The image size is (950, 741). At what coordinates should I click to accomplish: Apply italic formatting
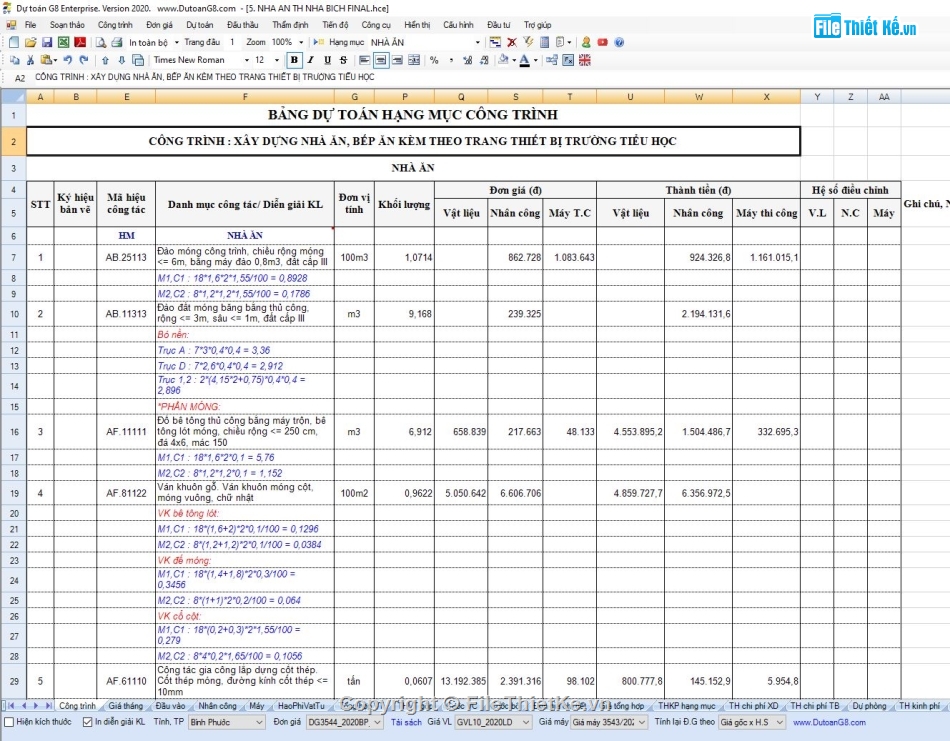point(311,60)
